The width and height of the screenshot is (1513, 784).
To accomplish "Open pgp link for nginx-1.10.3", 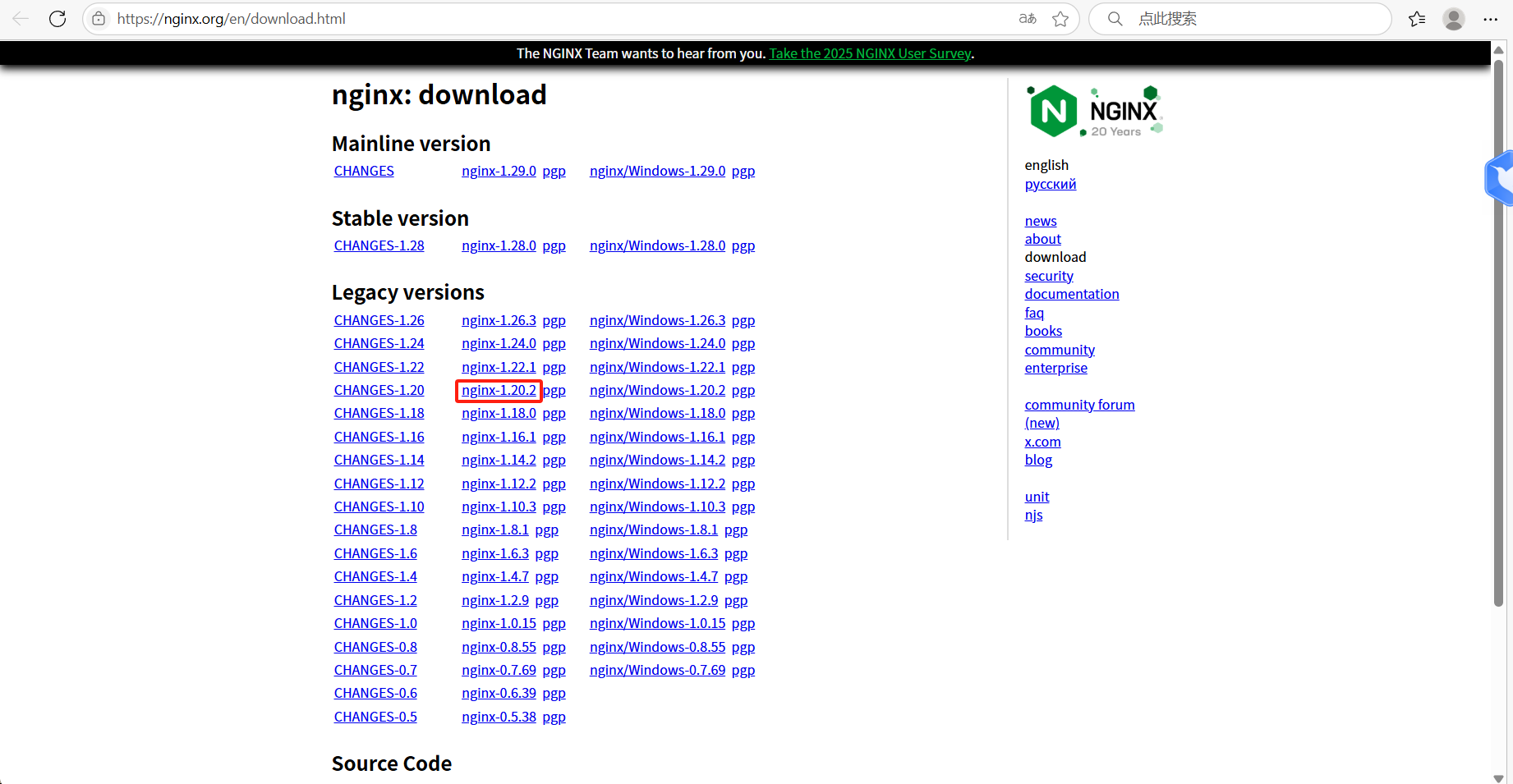I will pos(554,507).
